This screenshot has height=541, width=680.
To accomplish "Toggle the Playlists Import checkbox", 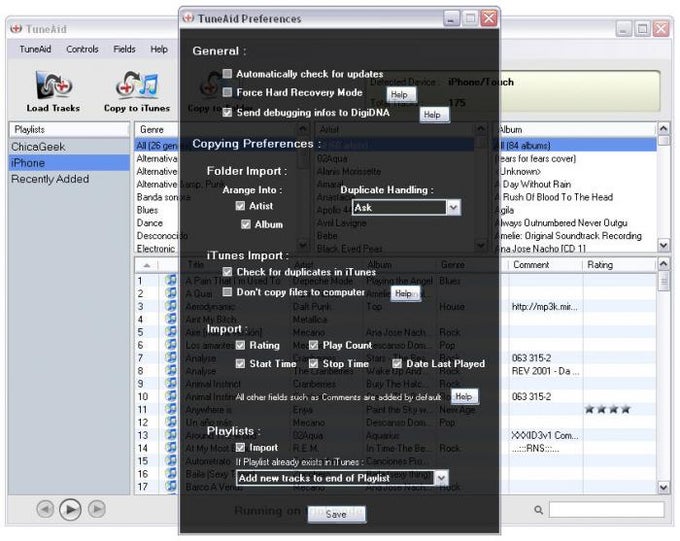I will click(x=240, y=447).
